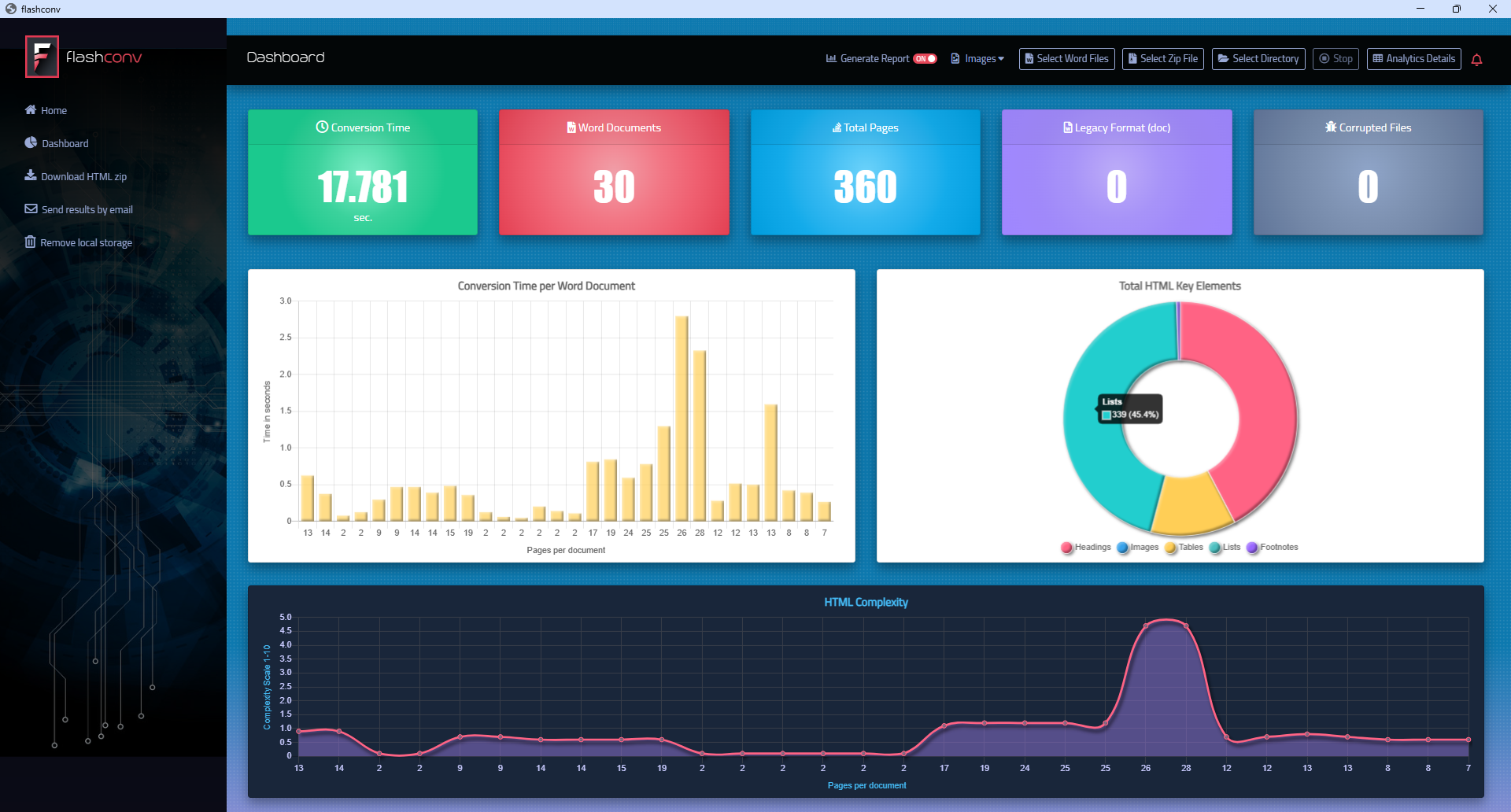This screenshot has width=1511, height=812.
Task: Click the Dashboard pie chart sidebar icon
Action: coord(31,143)
